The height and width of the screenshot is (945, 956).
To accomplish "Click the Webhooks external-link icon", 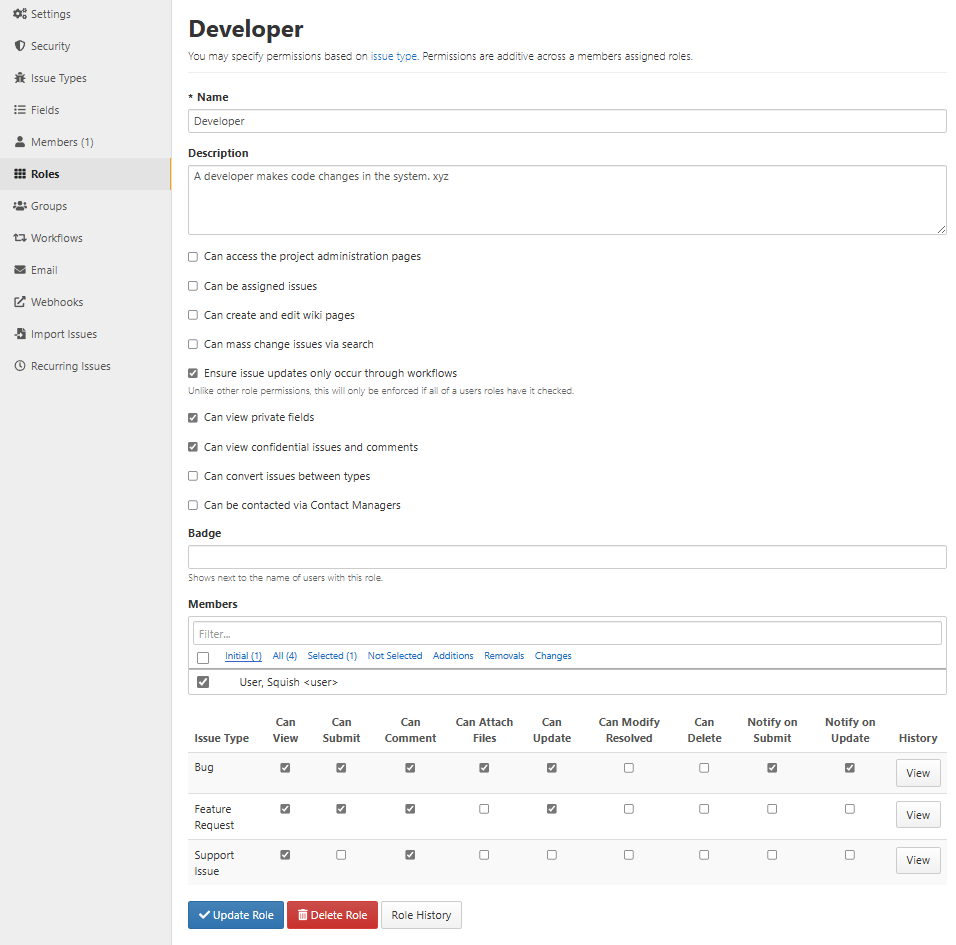I will (x=20, y=302).
